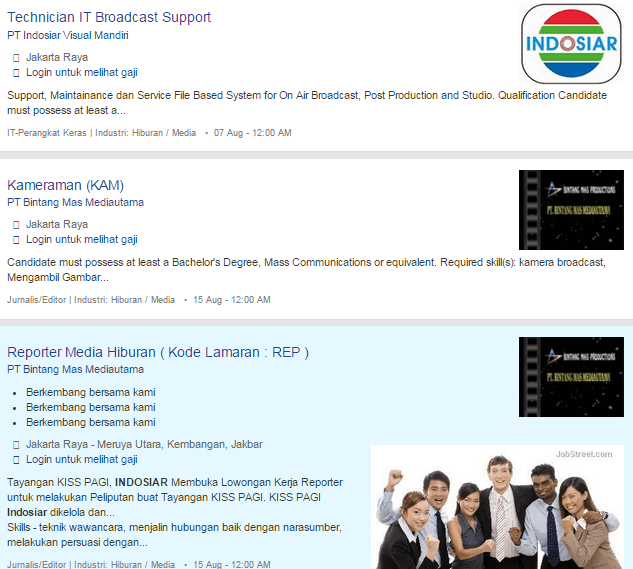Click location pin icon in Kameraman listing
Viewport: 633px width, 569px height.
click(16, 225)
